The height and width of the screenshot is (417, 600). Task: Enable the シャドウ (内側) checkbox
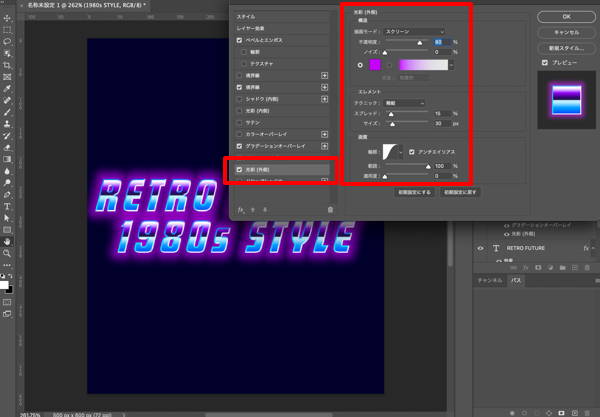pos(240,99)
